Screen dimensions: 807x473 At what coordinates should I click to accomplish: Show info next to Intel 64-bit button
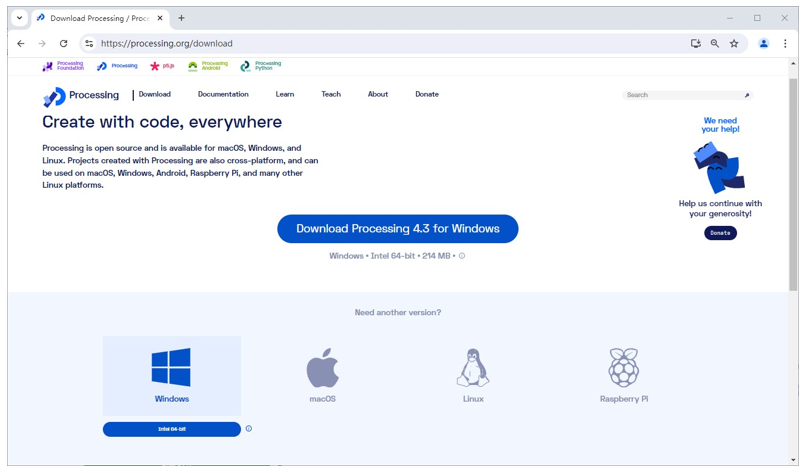point(249,429)
